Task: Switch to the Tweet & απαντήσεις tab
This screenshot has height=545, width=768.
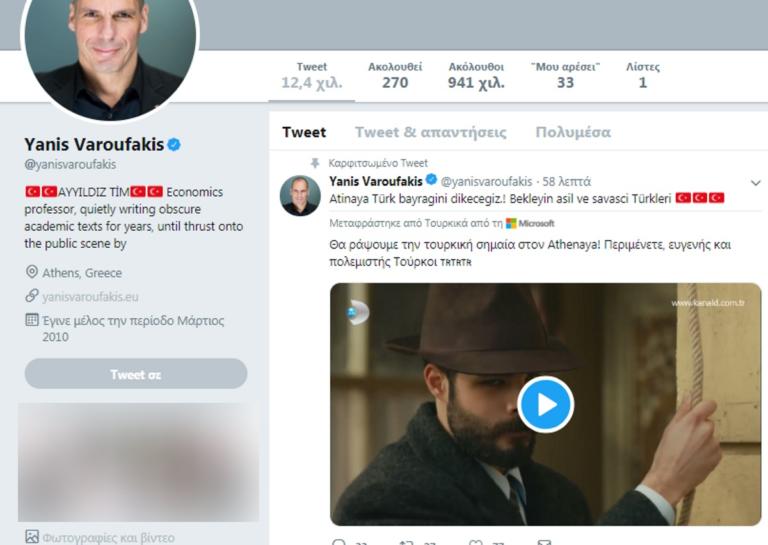Action: [x=430, y=132]
